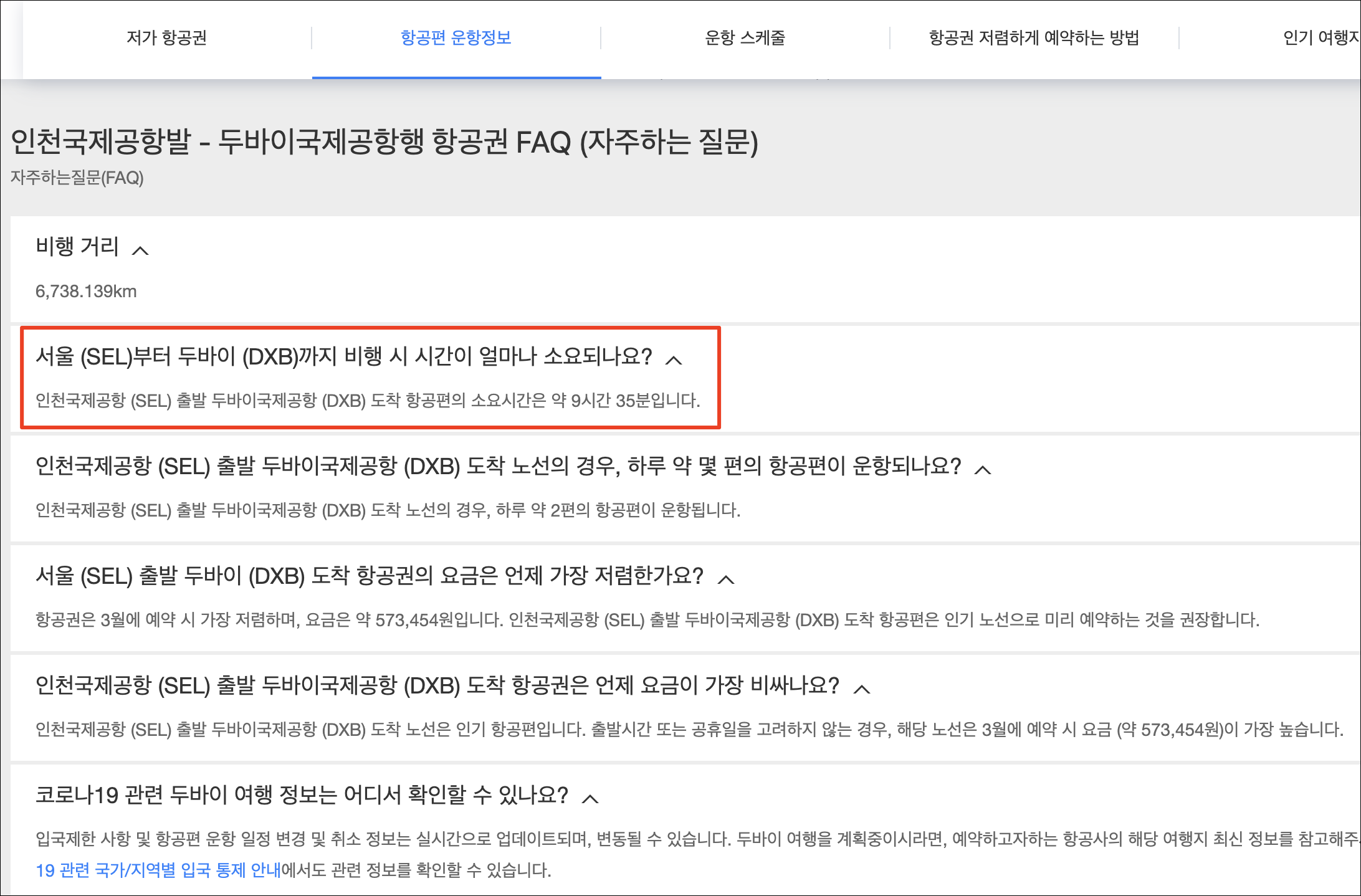Viewport: 1361px width, 896px height.
Task: Click the 약 9시간 35분 flight duration answer
Action: (x=368, y=400)
